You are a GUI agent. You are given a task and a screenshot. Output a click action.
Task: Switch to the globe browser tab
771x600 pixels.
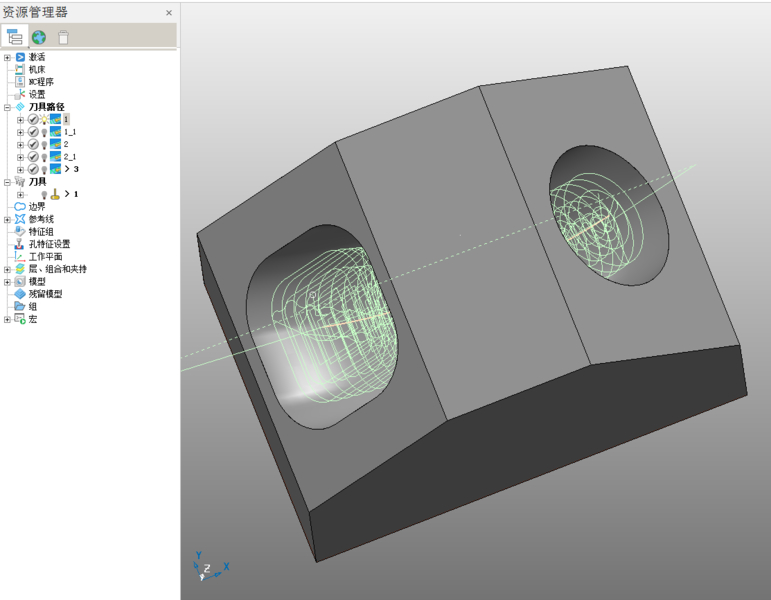[39, 37]
